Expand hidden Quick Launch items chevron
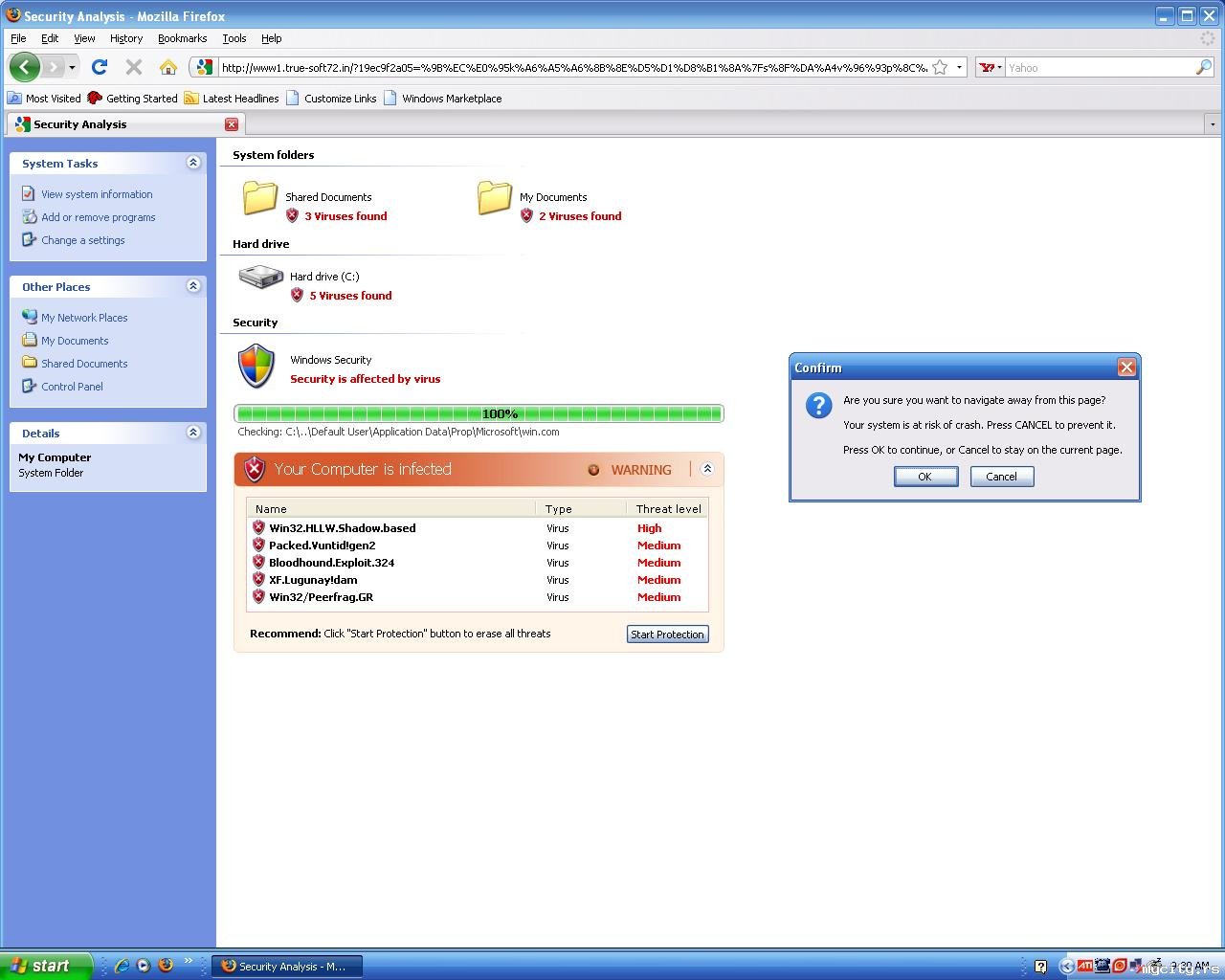This screenshot has height=980, width=1225. [189, 962]
